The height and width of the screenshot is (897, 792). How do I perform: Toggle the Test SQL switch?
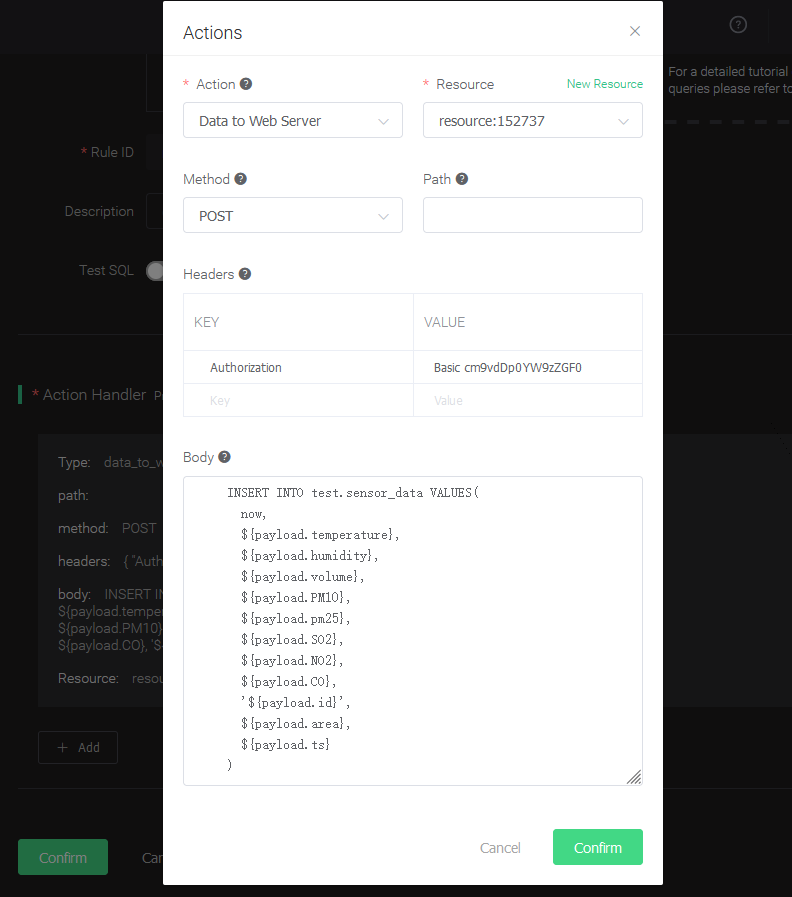point(156,271)
